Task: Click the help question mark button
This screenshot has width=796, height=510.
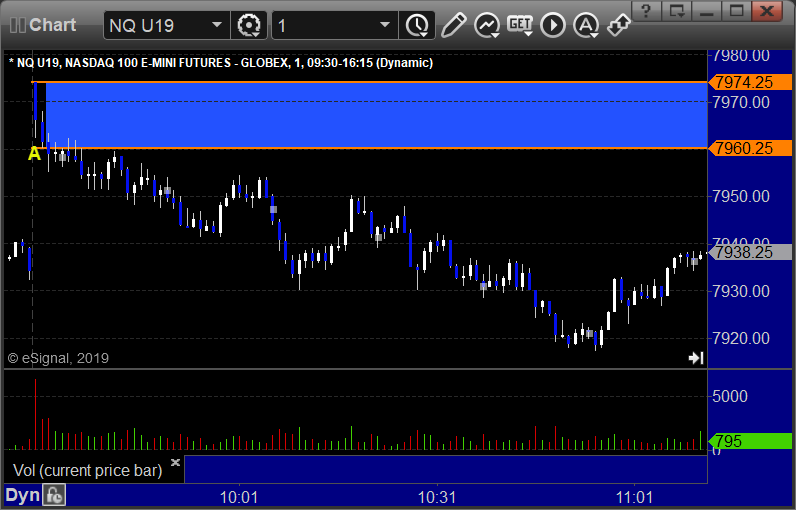Action: [x=646, y=11]
